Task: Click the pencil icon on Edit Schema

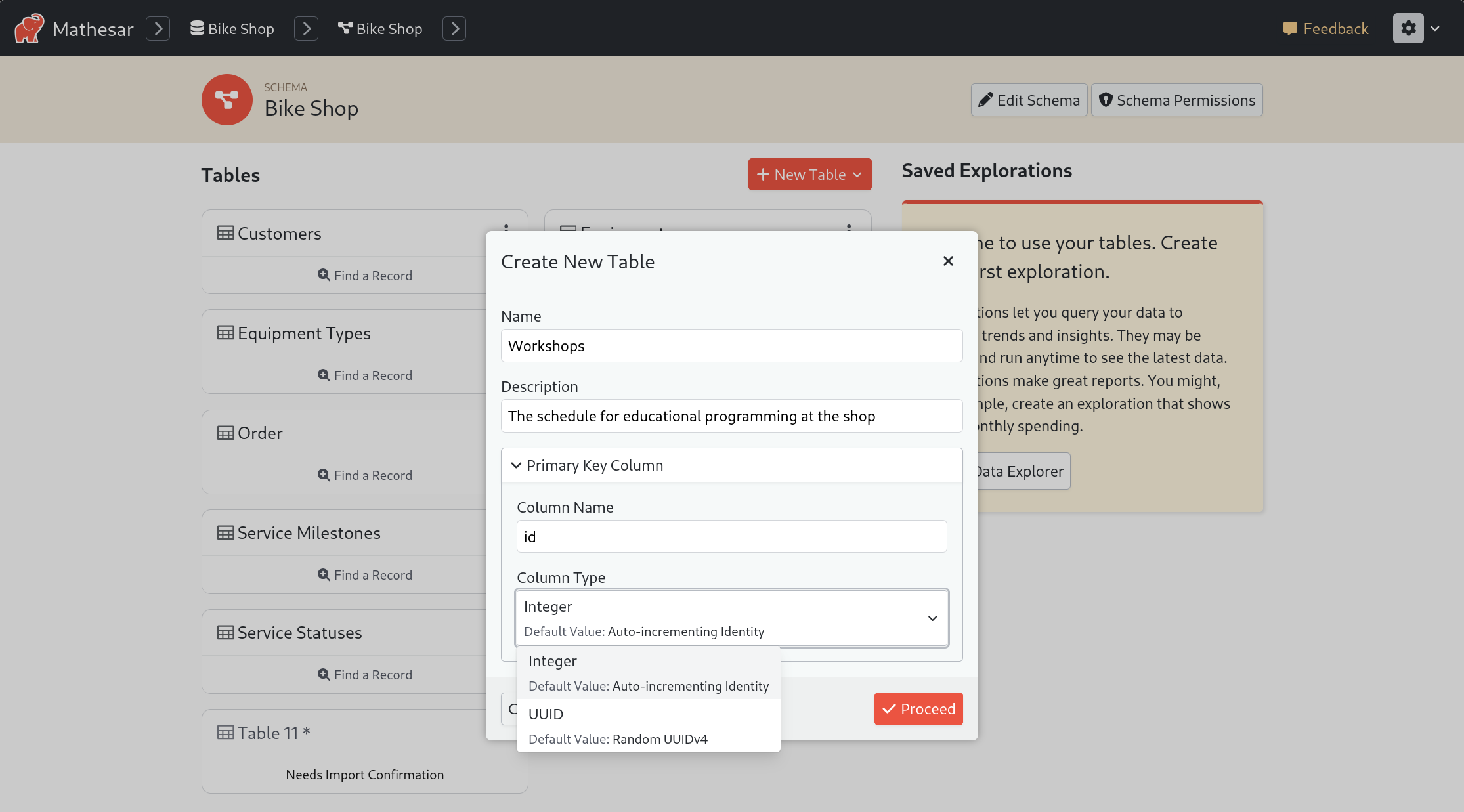Action: point(987,100)
